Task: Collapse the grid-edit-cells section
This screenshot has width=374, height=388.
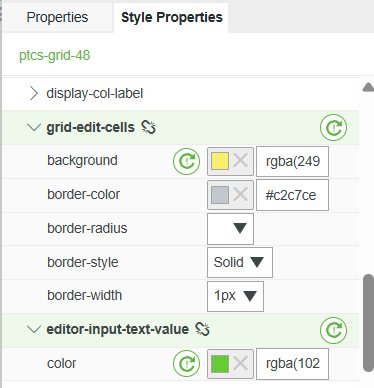Action: (x=33, y=127)
